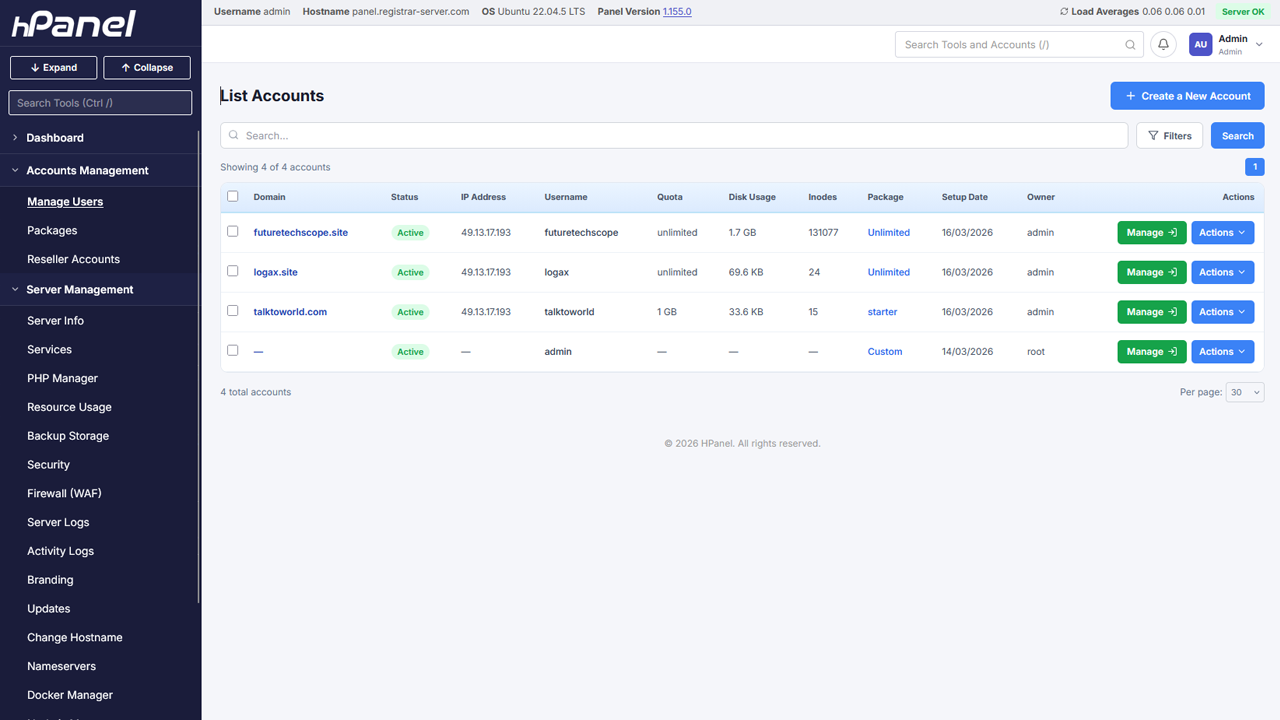Image resolution: width=1280 pixels, height=720 pixels.
Task: Click the sidebar vertical scrollbar
Action: pyautogui.click(x=198, y=367)
